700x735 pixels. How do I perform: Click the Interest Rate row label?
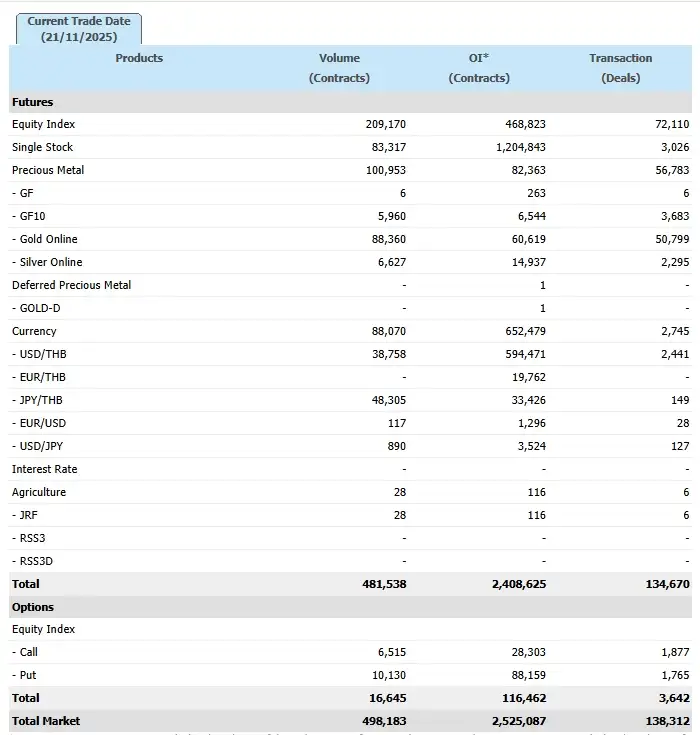(x=44, y=469)
